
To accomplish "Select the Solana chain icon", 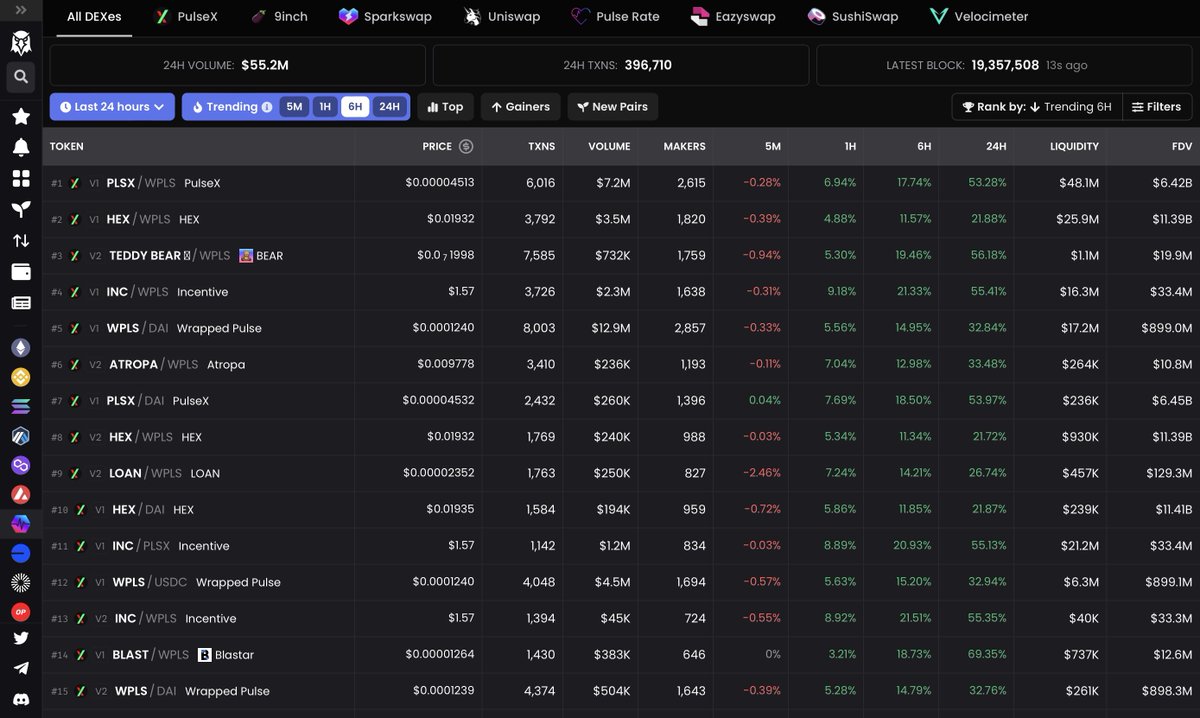I will click(20, 407).
